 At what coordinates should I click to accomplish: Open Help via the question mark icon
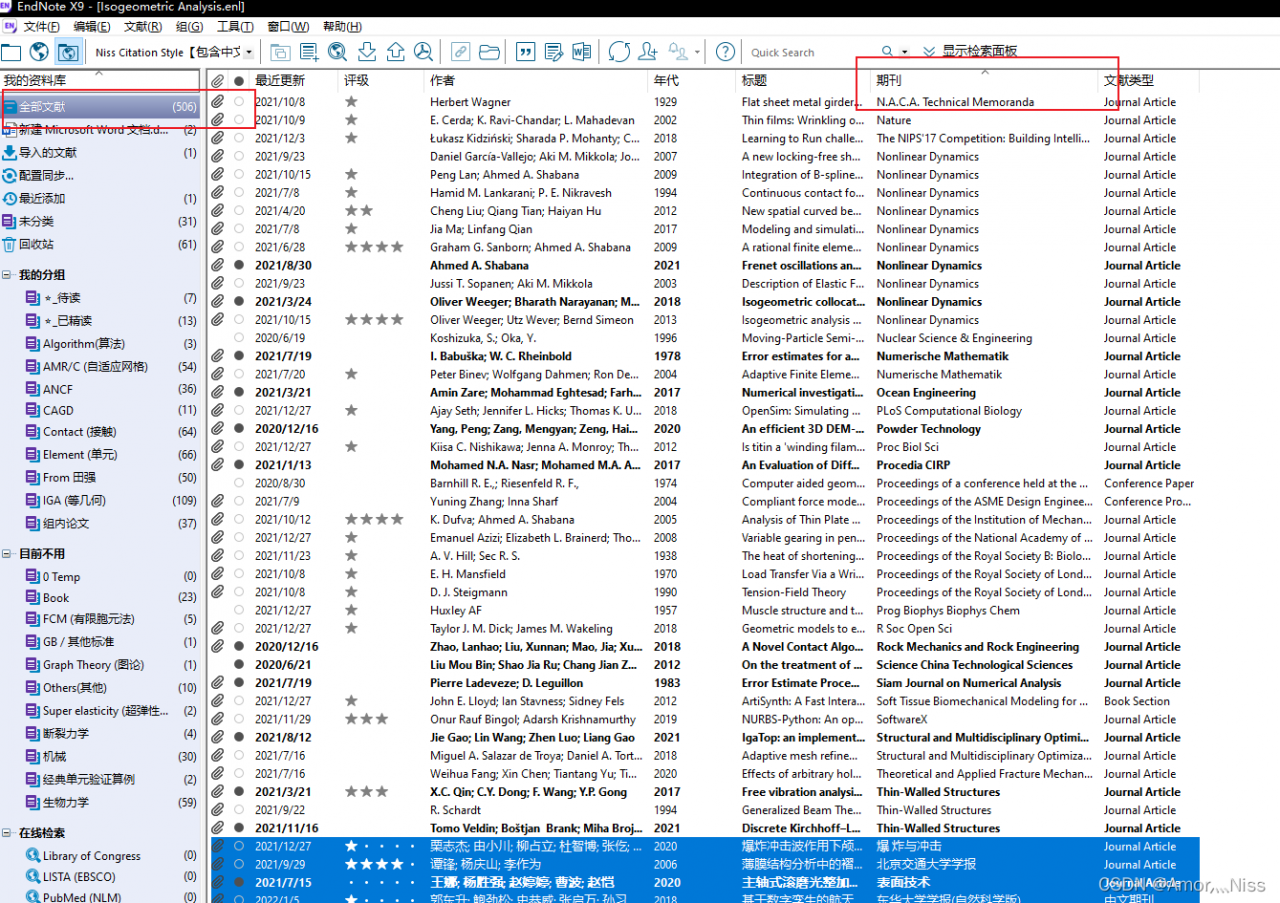(x=726, y=52)
